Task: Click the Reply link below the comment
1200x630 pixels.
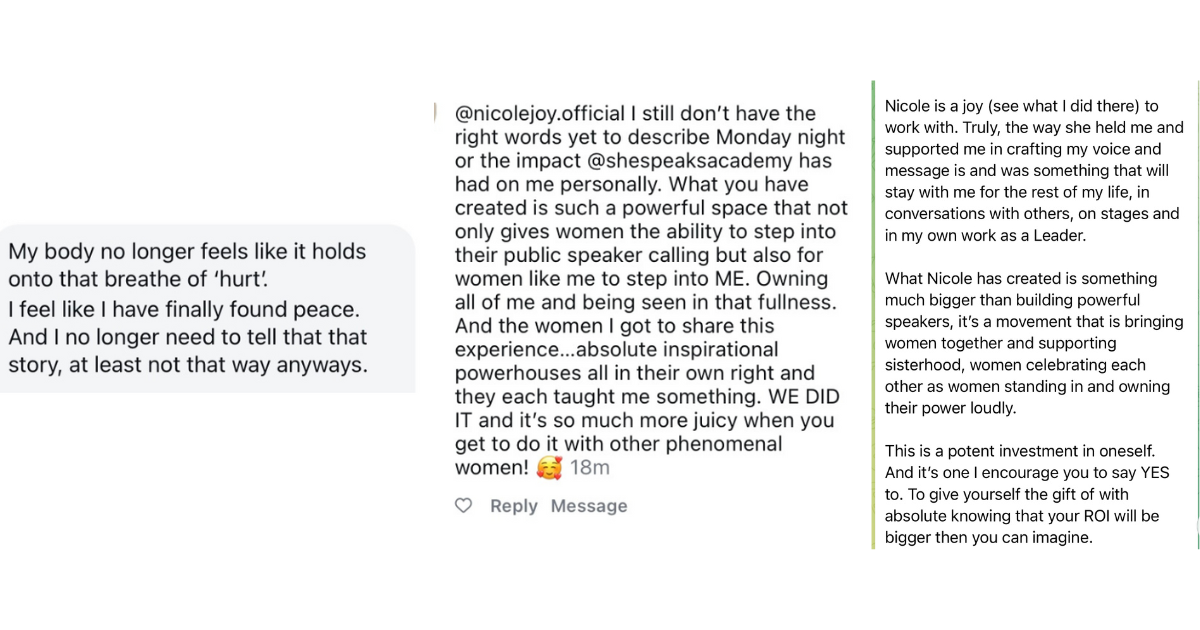Action: [514, 506]
